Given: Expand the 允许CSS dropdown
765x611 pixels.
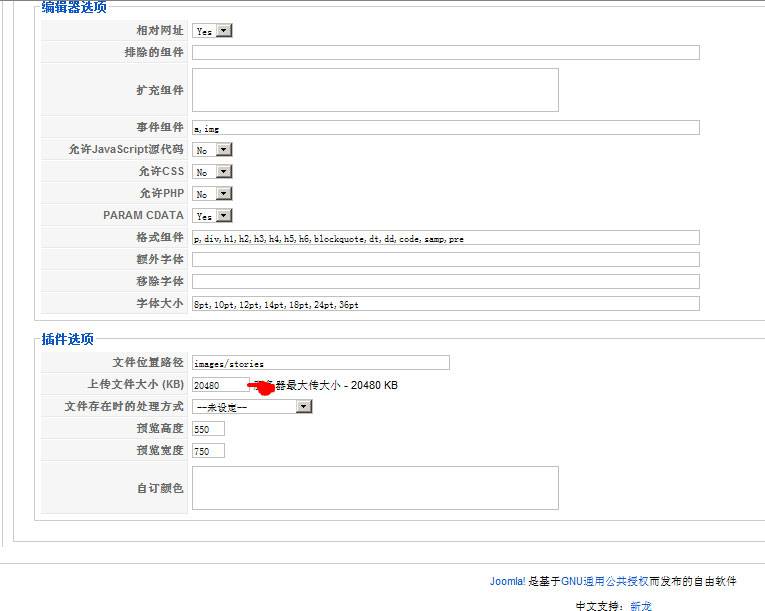Looking at the screenshot, I should tap(212, 172).
